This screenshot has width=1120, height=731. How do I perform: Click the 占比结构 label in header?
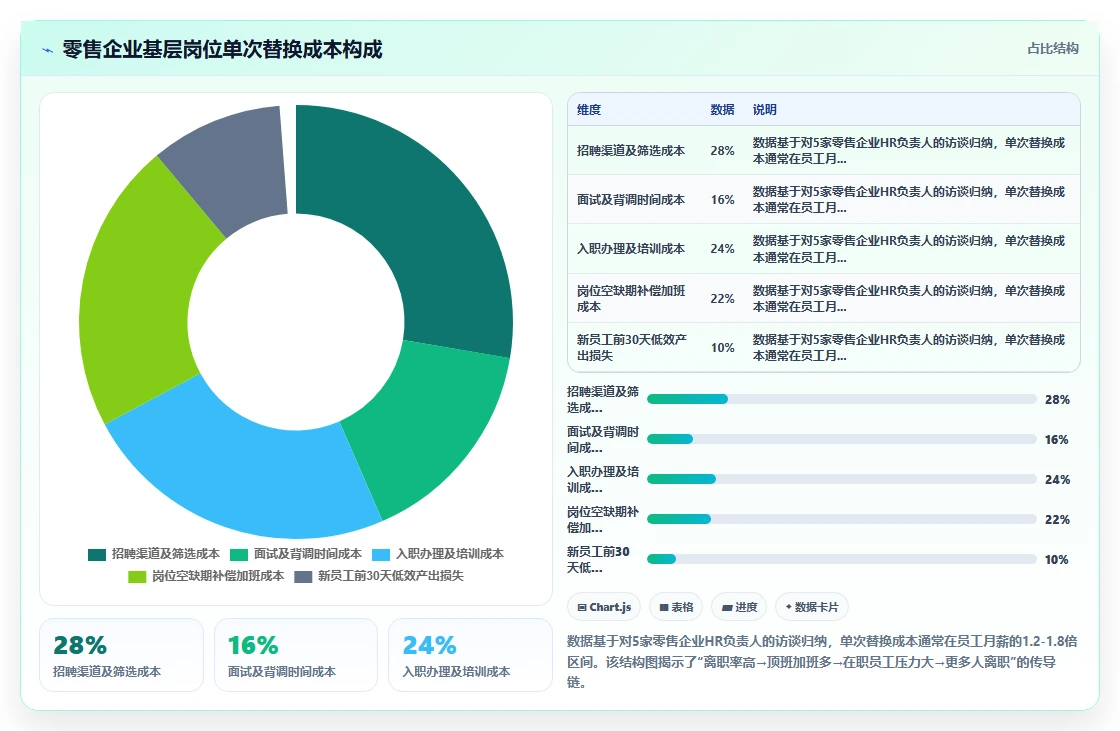[x=1052, y=49]
